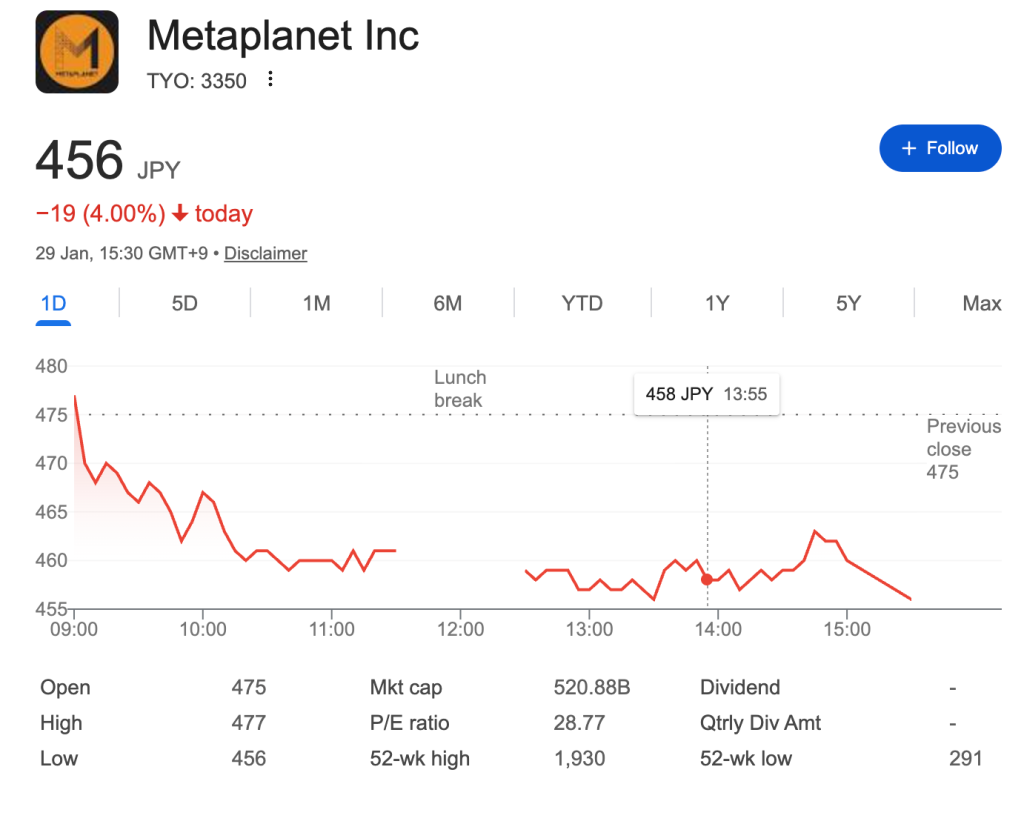Show the 1Y performance chart
This screenshot has height=827, width=1024.
716,303
